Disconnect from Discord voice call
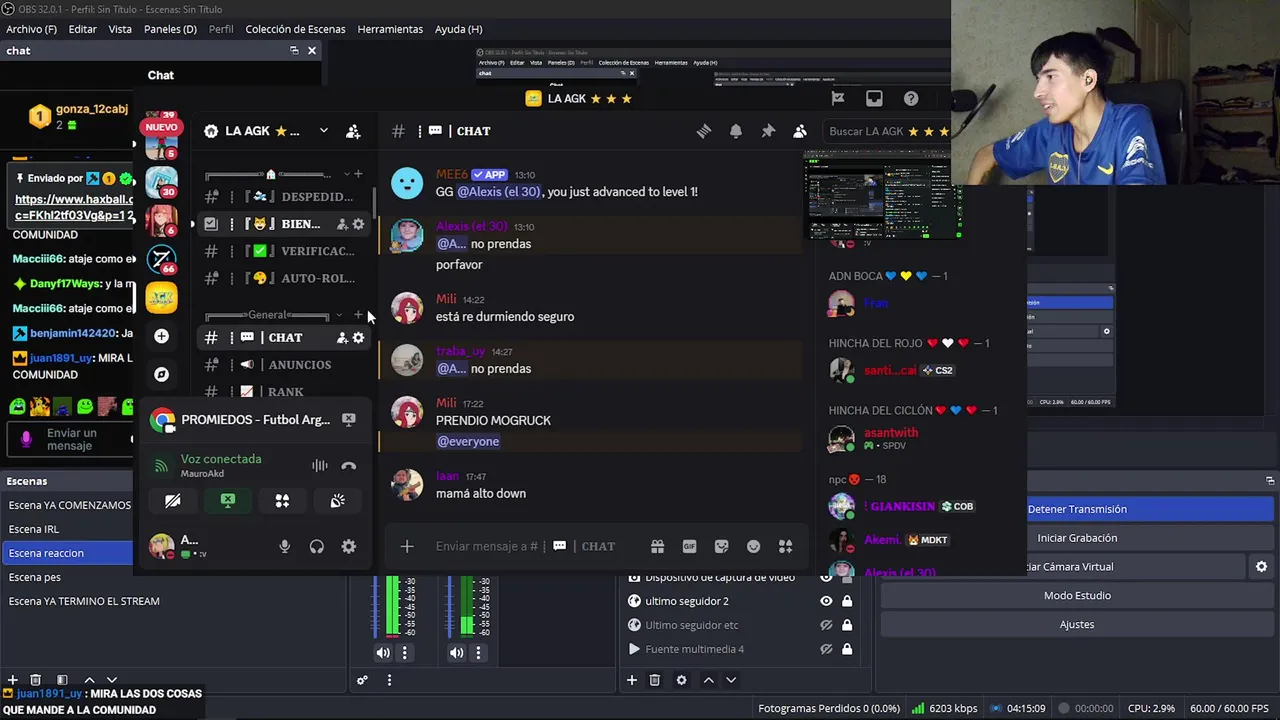Viewport: 1280px width, 720px height. click(x=348, y=465)
